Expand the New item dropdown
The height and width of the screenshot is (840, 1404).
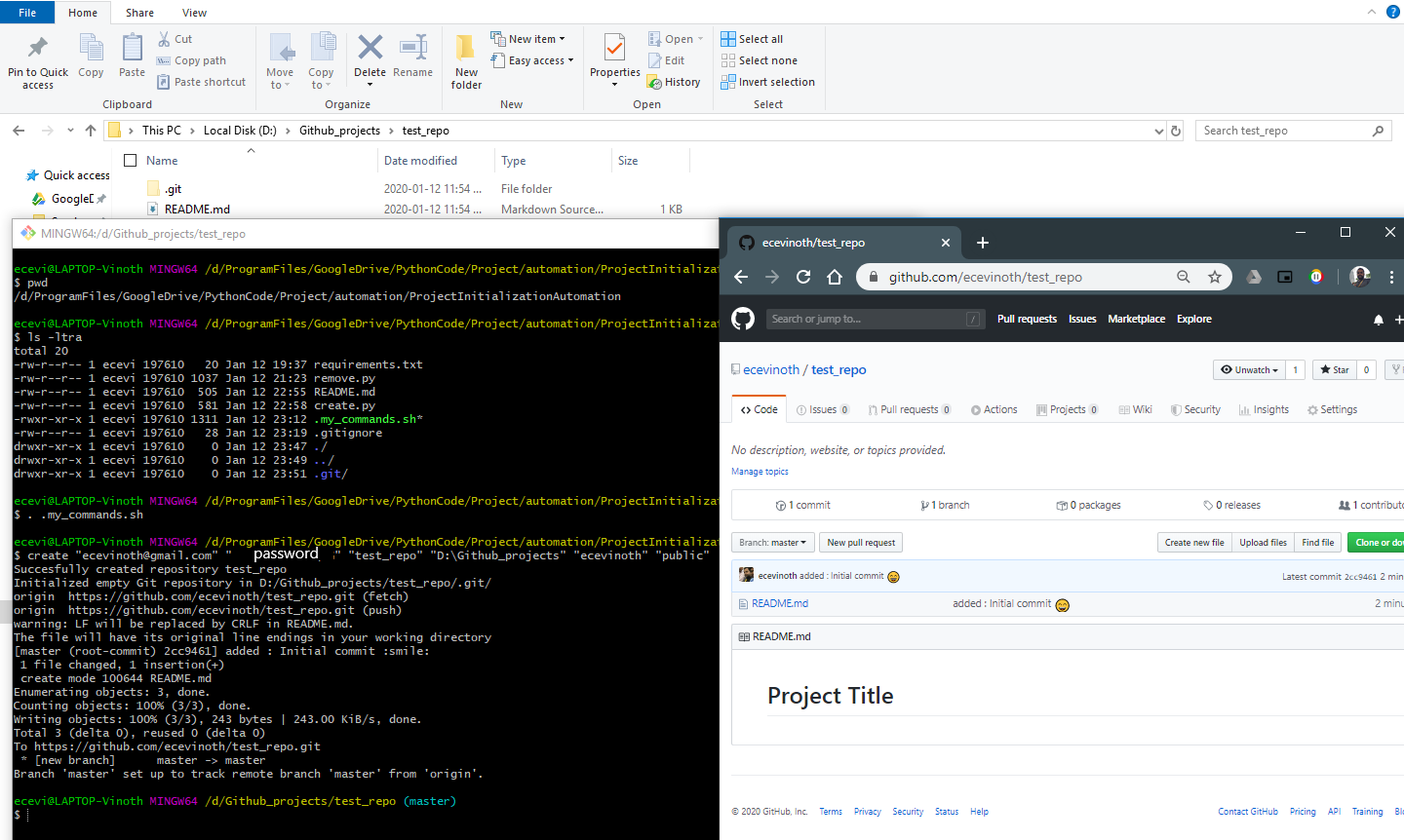pos(527,39)
